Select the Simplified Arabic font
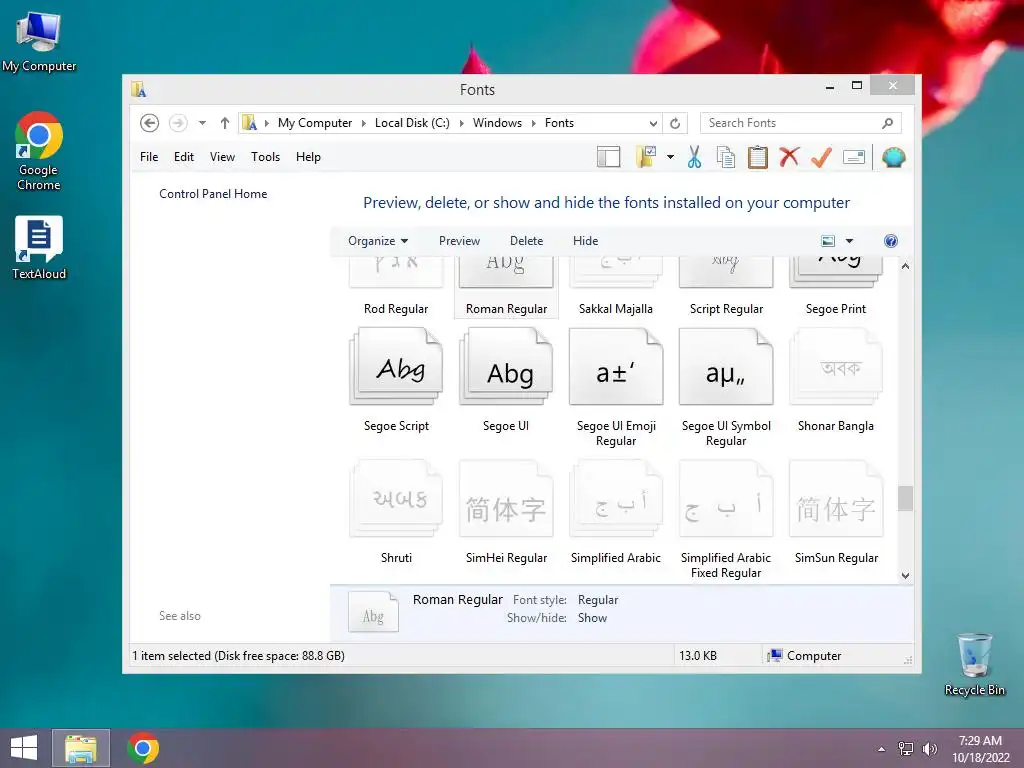The image size is (1024, 768). (x=616, y=512)
